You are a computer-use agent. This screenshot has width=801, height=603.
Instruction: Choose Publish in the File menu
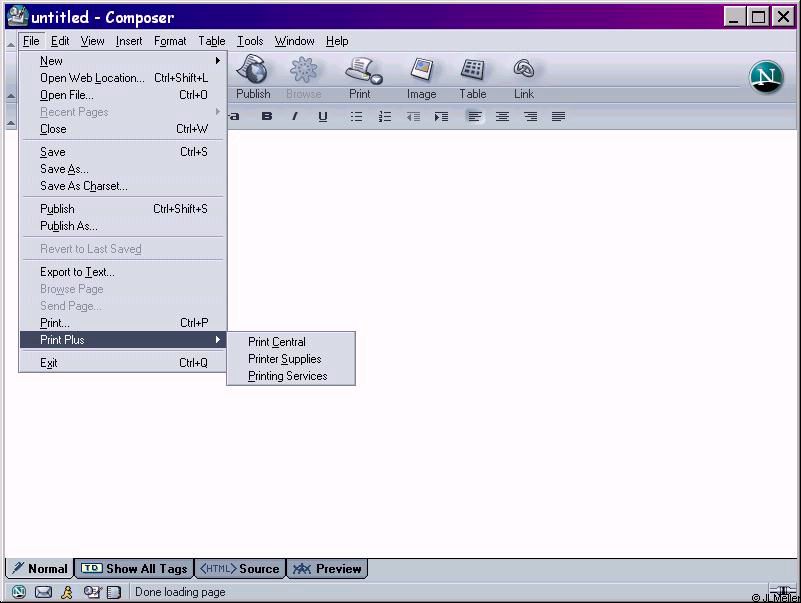click(x=123, y=209)
